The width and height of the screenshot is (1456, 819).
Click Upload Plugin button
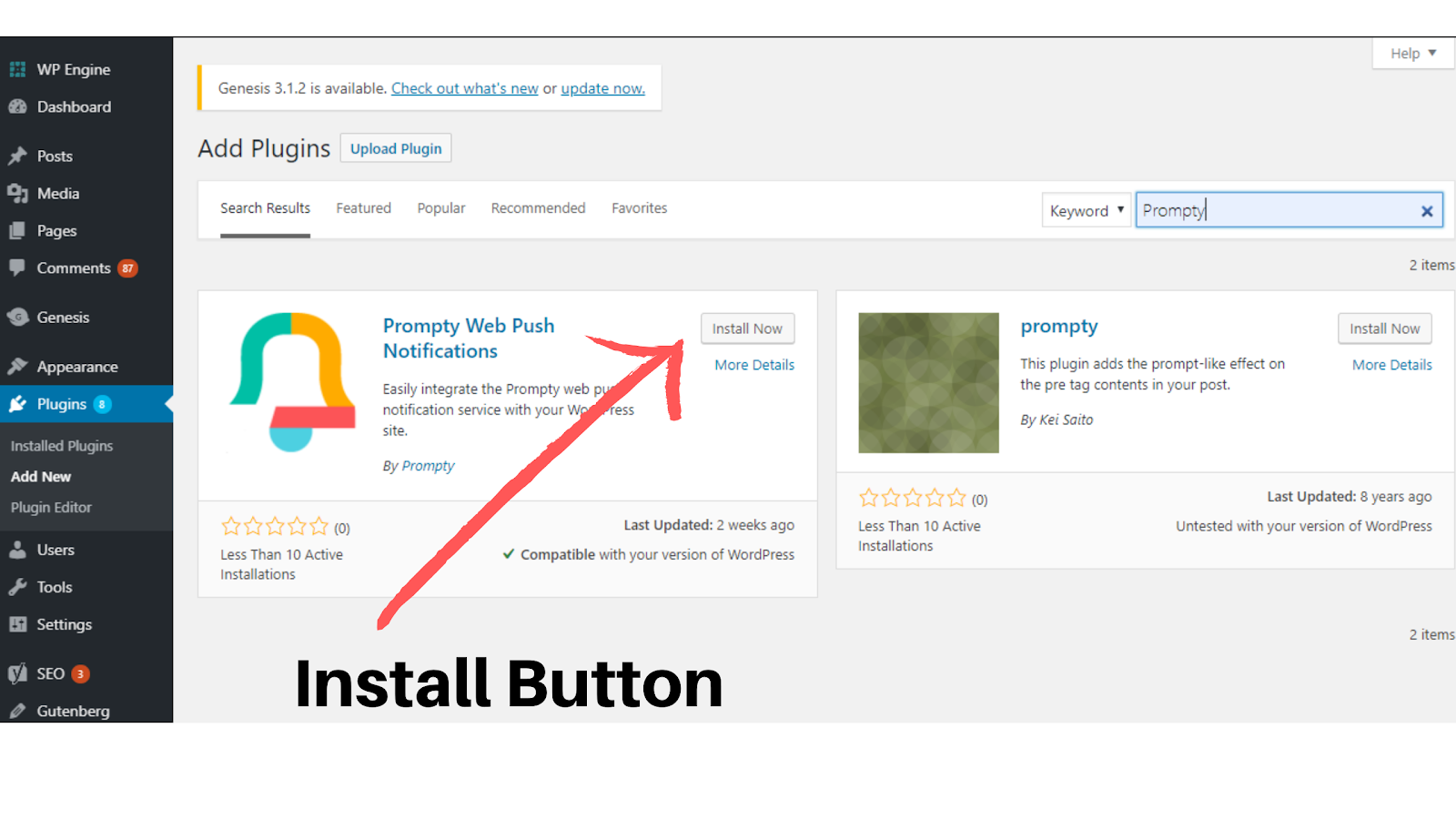396,148
